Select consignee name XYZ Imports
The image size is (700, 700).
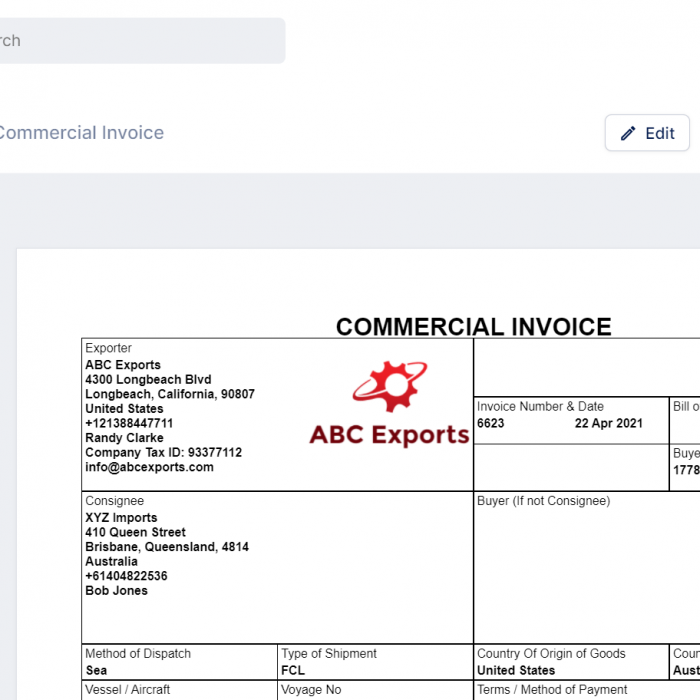point(121,518)
